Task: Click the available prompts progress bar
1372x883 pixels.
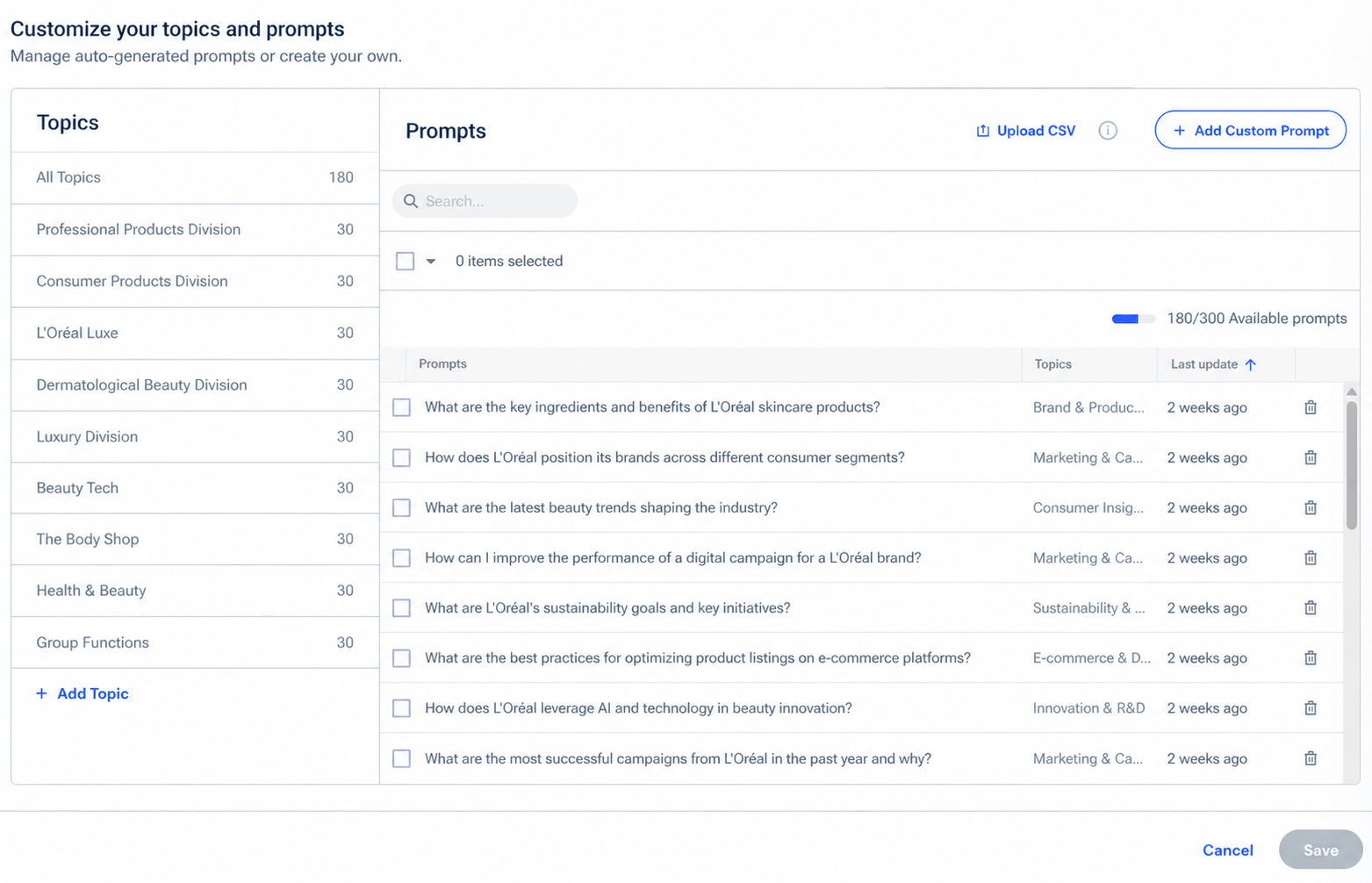Action: pyautogui.click(x=1133, y=319)
